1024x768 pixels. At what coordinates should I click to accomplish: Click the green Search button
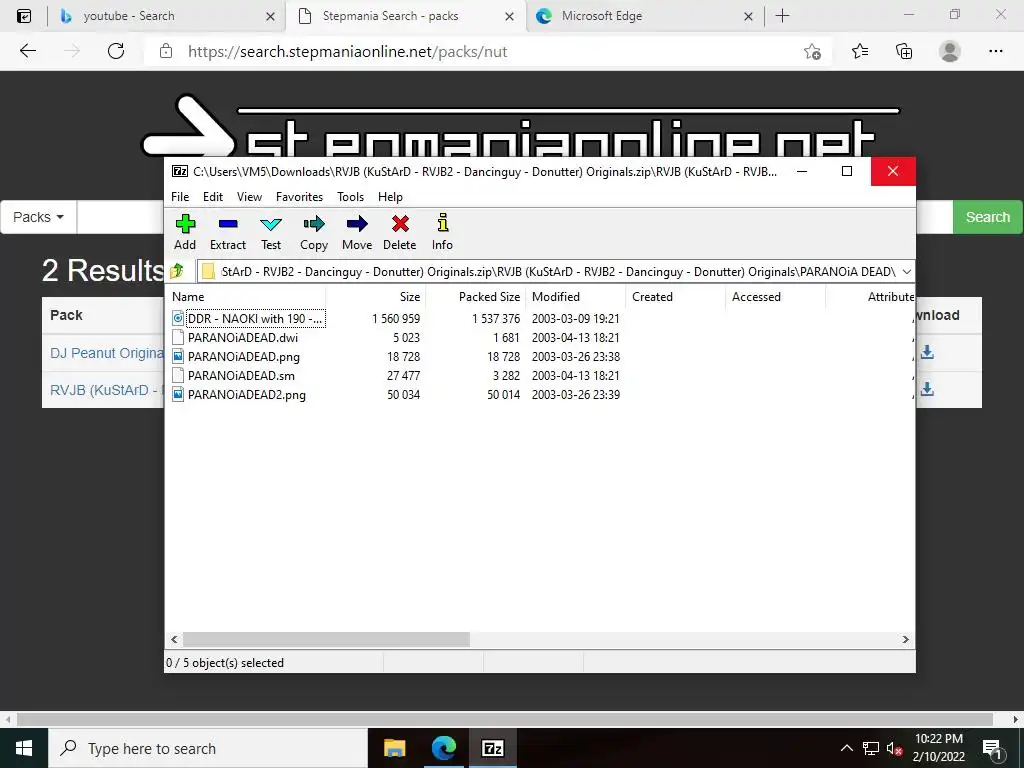pyautogui.click(x=987, y=217)
